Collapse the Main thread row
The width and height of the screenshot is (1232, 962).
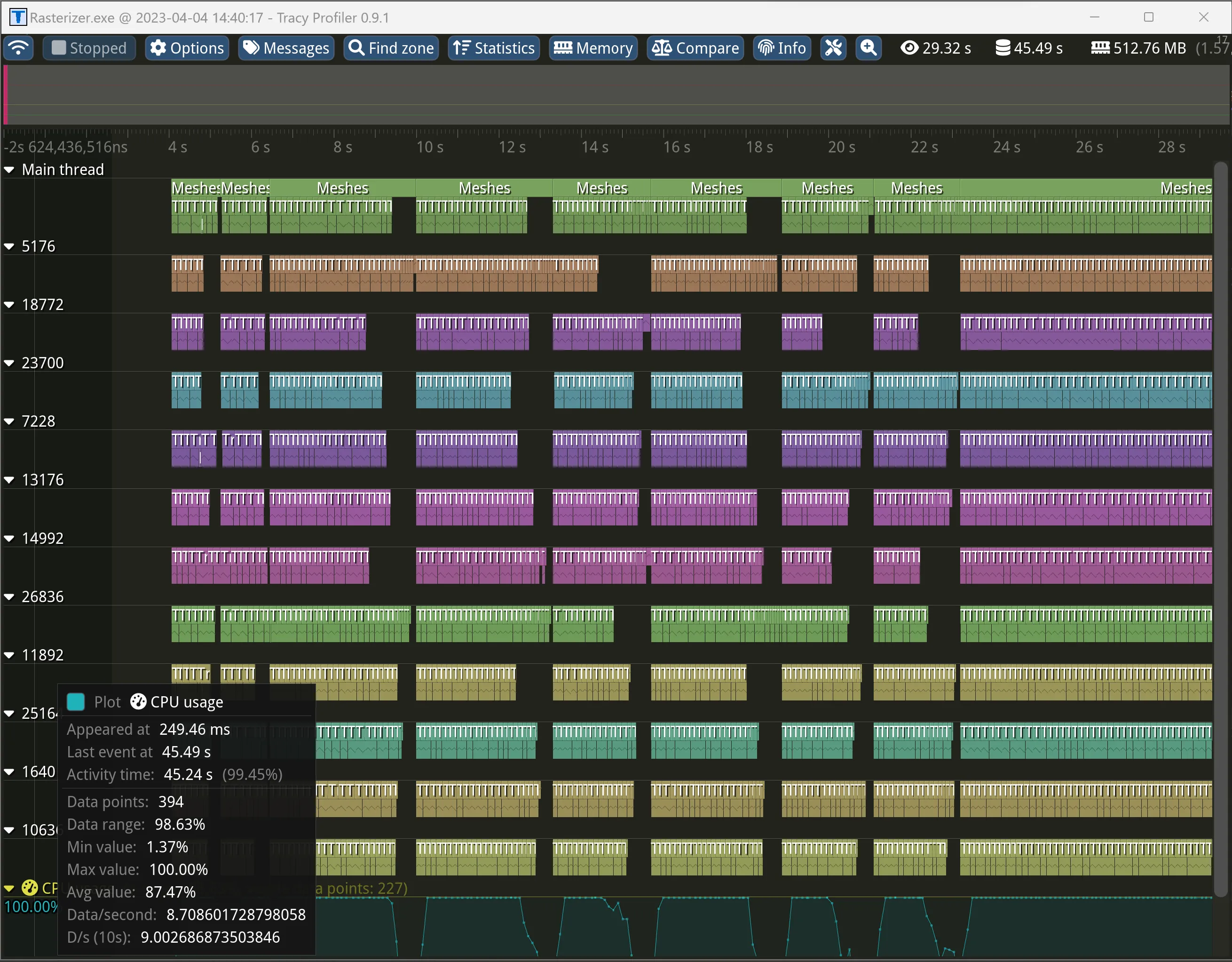[9, 170]
